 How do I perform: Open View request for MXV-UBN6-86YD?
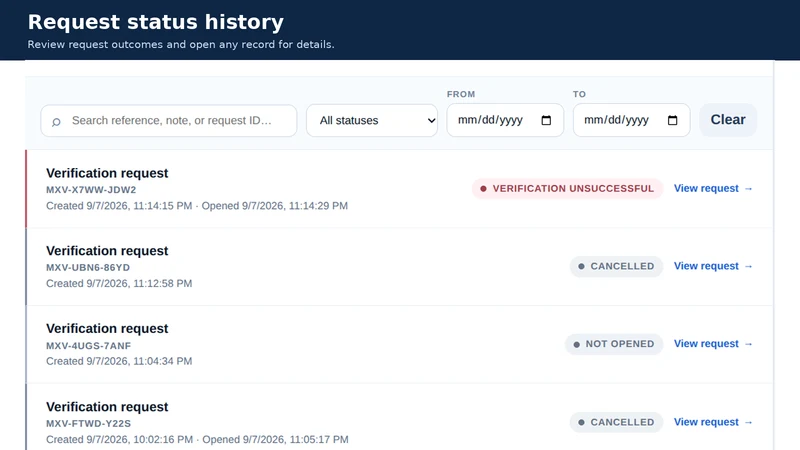tap(713, 266)
